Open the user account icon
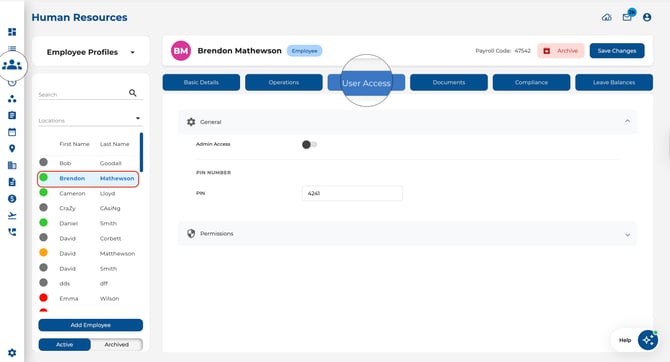Image resolution: width=670 pixels, height=362 pixels. tap(647, 18)
